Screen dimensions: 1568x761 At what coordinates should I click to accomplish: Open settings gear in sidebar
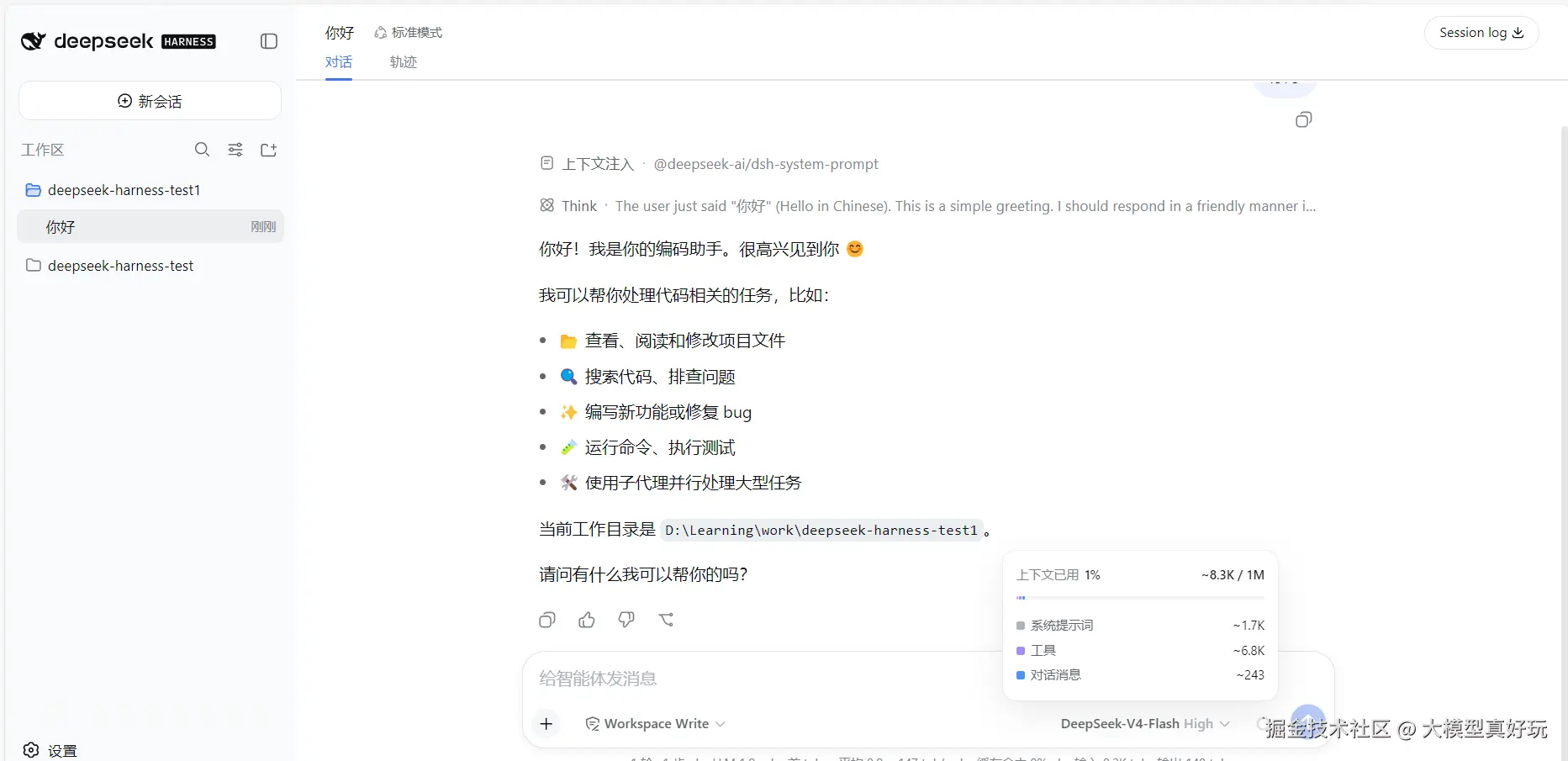coord(31,750)
